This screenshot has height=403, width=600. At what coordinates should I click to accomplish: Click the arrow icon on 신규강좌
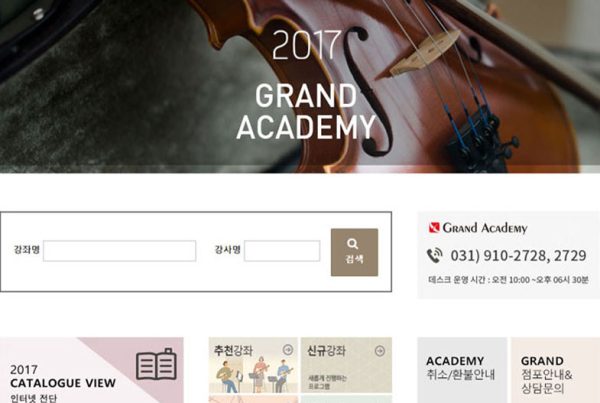pos(380,351)
